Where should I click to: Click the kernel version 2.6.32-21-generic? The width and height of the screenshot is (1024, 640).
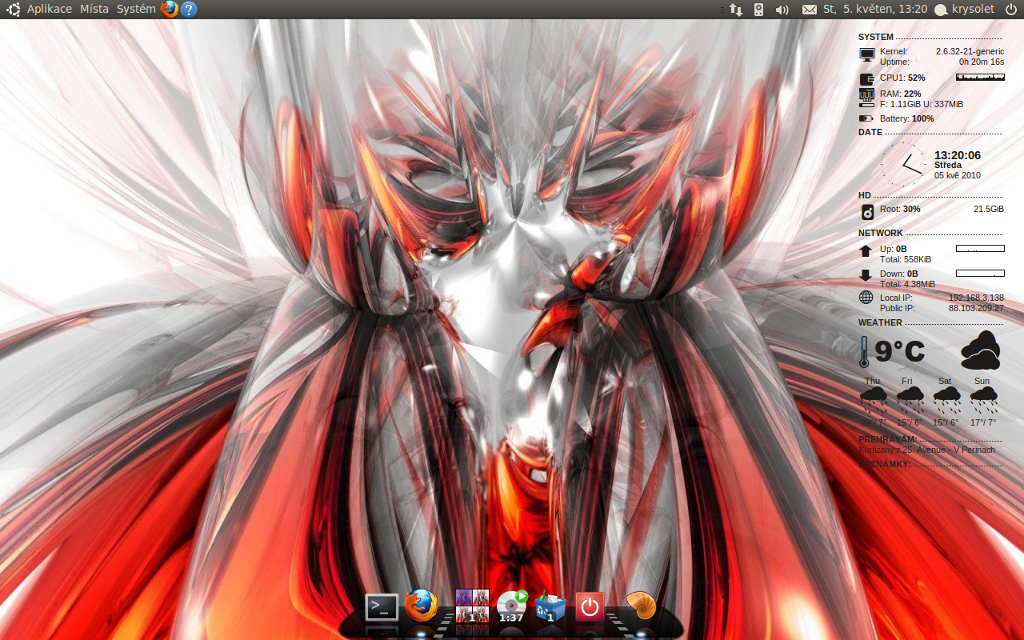click(970, 51)
